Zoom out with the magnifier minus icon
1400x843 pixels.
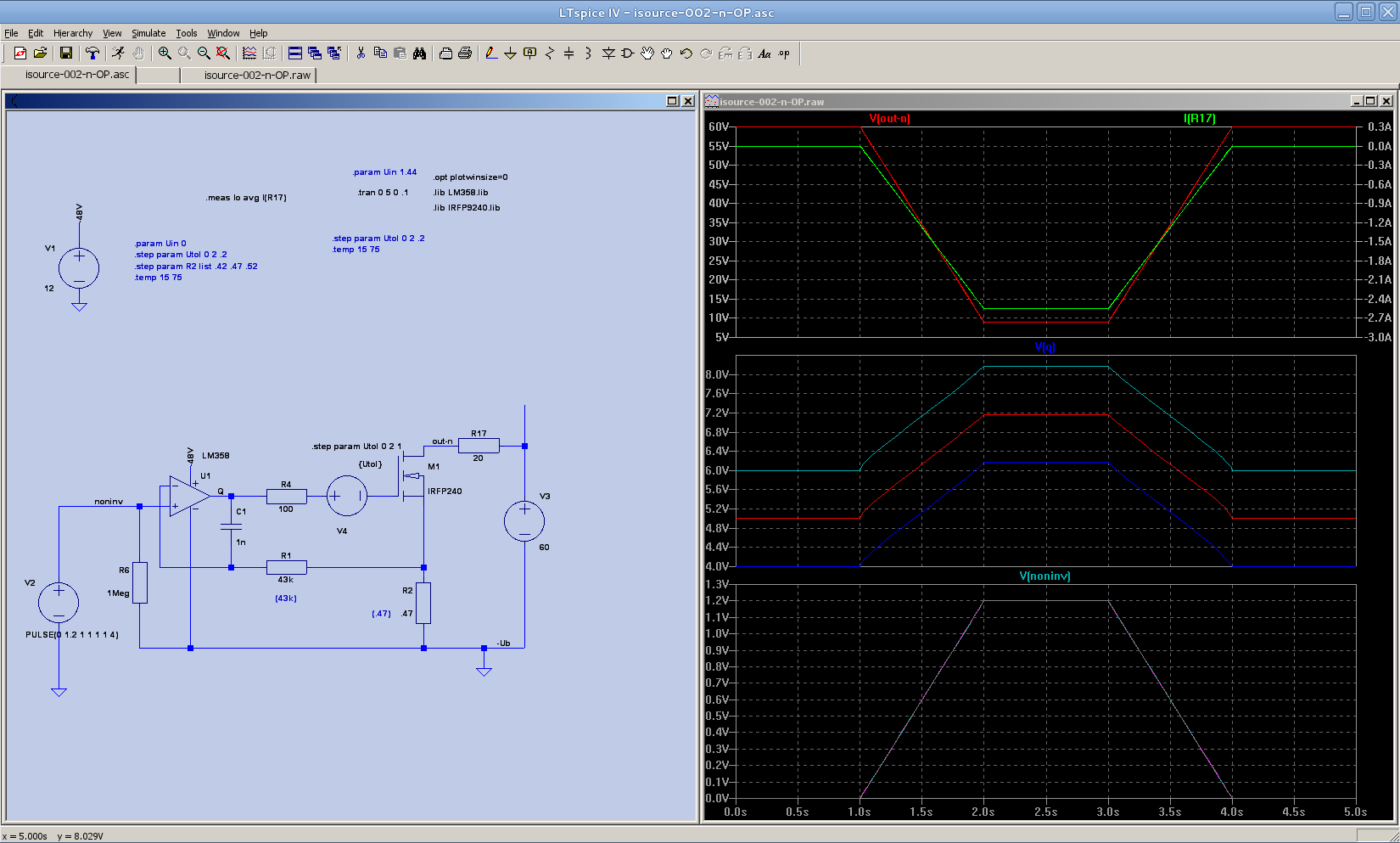[x=204, y=53]
